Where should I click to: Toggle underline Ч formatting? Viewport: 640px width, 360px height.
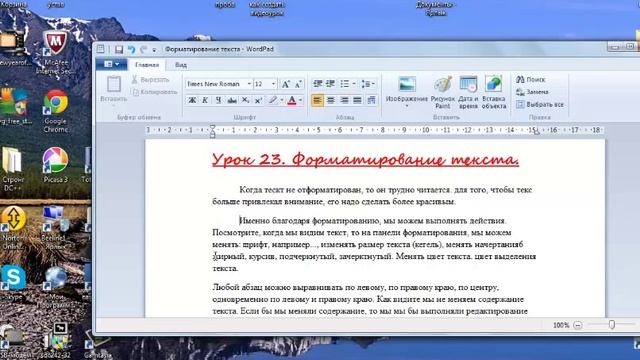click(218, 100)
